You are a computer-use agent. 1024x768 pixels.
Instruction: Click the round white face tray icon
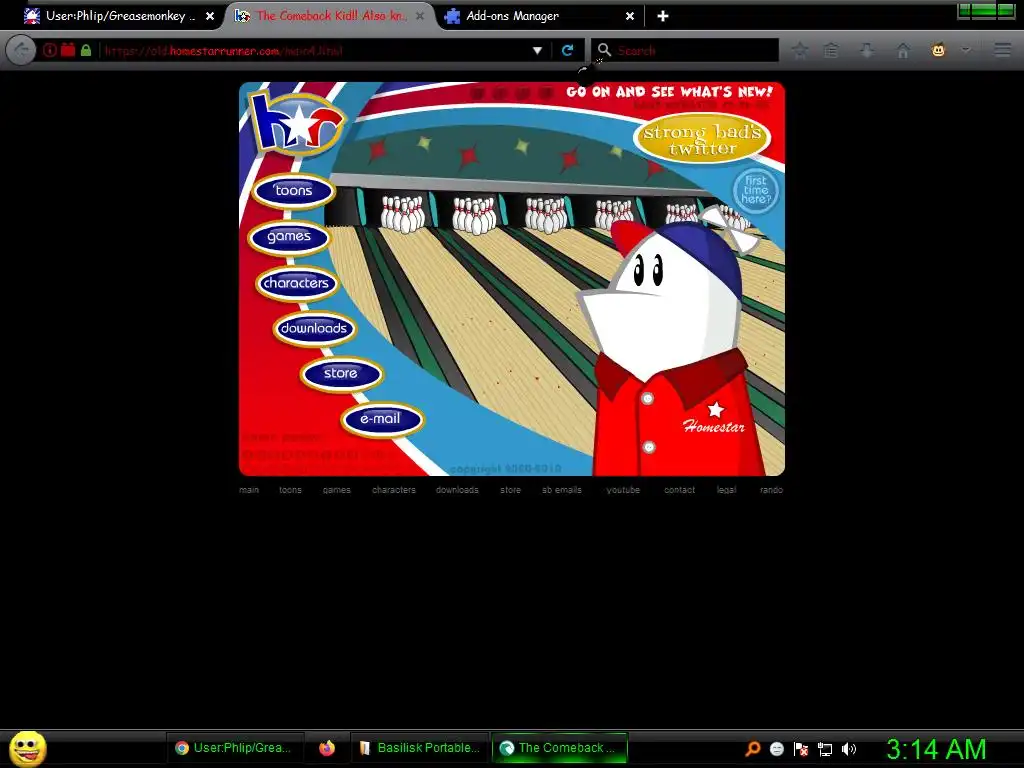pyautogui.click(x=776, y=749)
